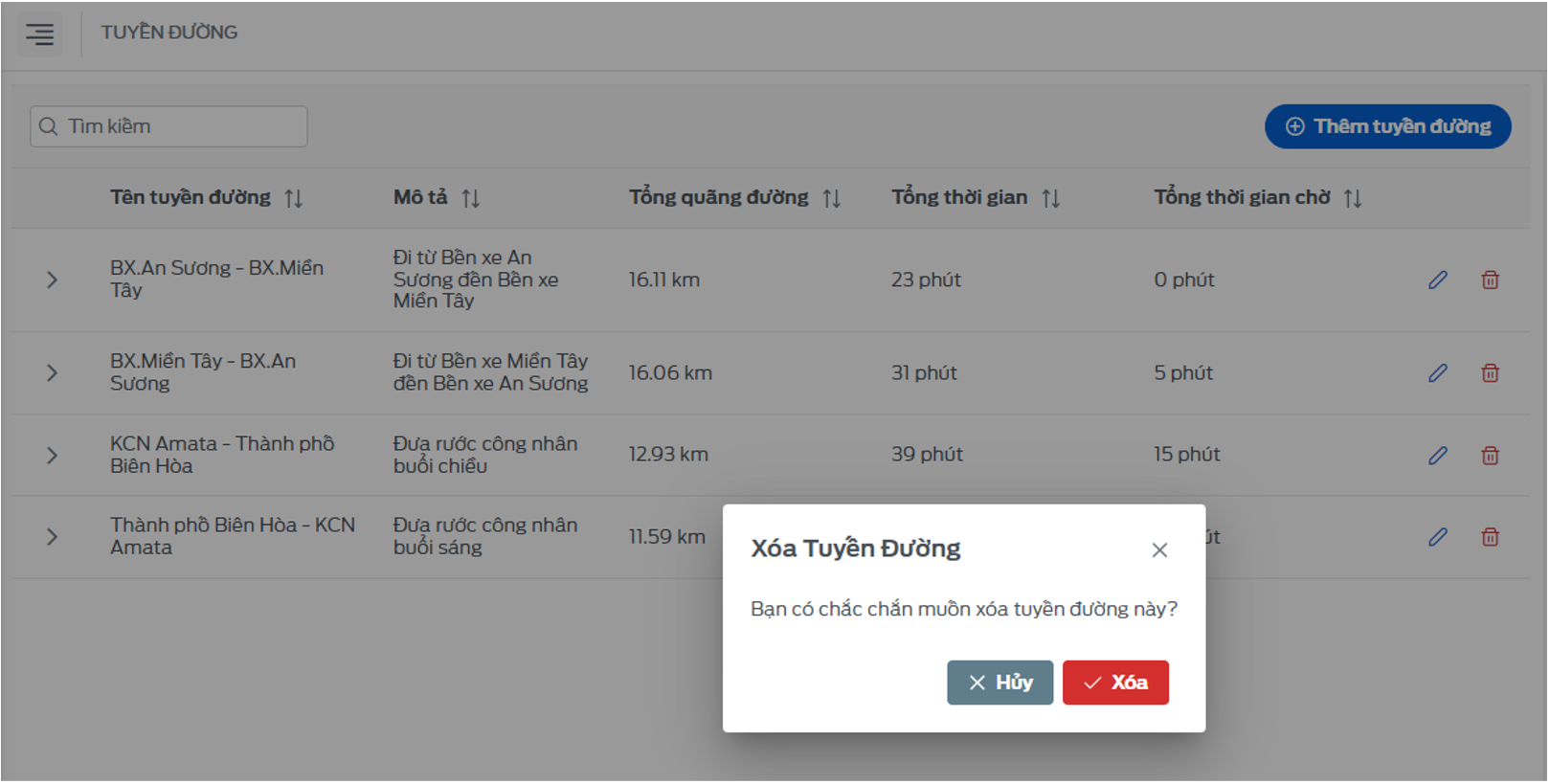This screenshot has height=784, width=1550.
Task: Confirm deletion with the Xóa button
Action: coord(1114,683)
